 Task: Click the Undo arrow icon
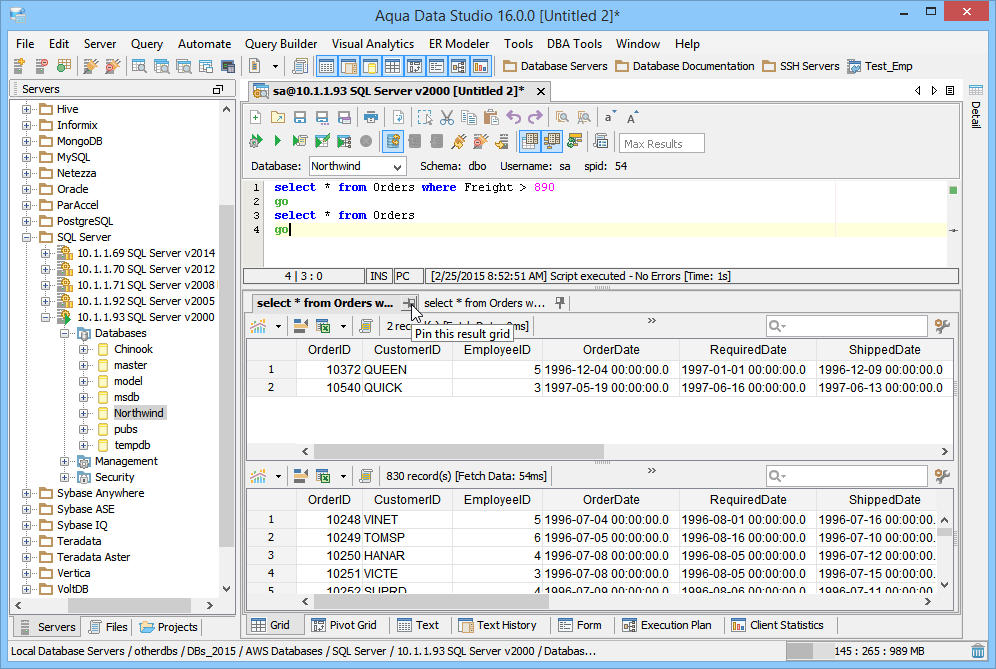point(513,118)
